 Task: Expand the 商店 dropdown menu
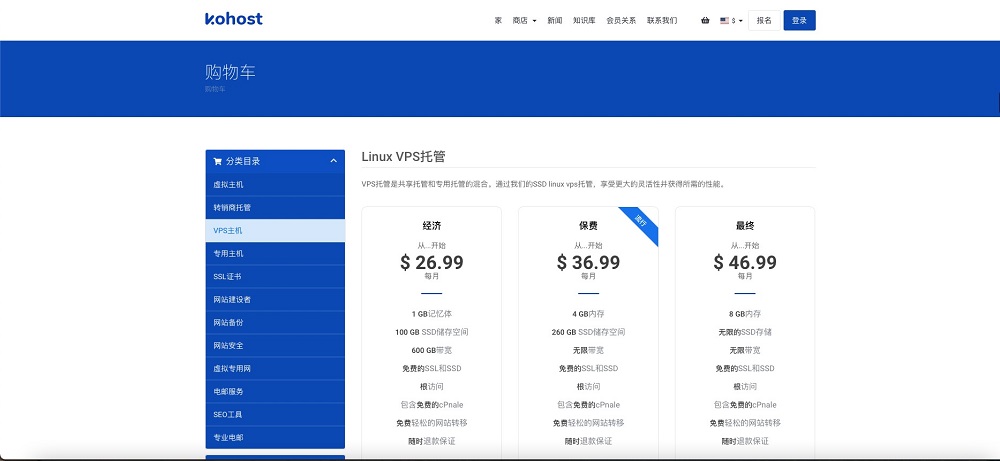524,20
